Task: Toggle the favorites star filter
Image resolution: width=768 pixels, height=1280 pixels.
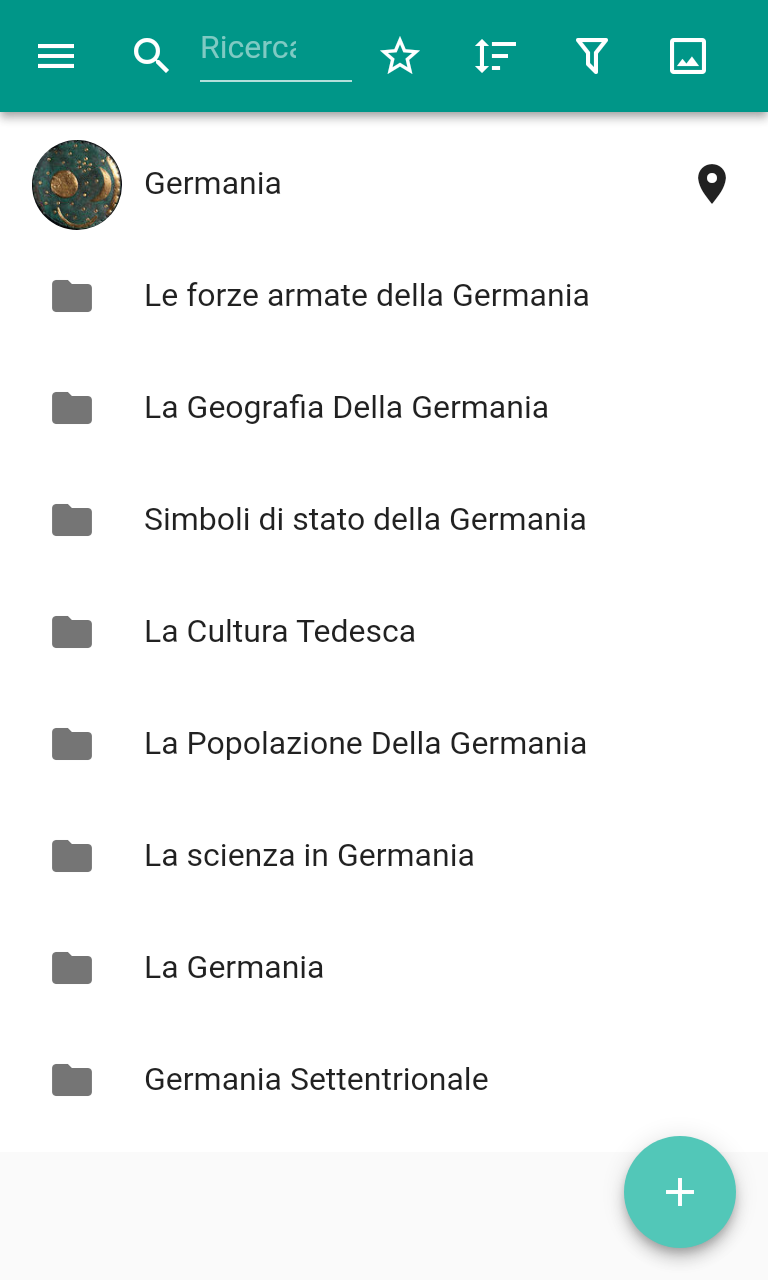Action: tap(400, 56)
